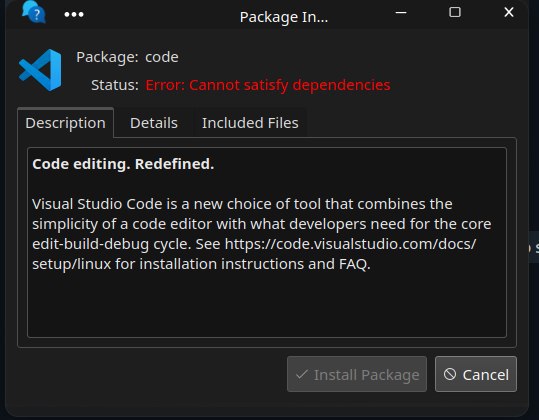Screen dimensions: 539x420
Task: Switch to the Description tab
Action: [x=65, y=123]
